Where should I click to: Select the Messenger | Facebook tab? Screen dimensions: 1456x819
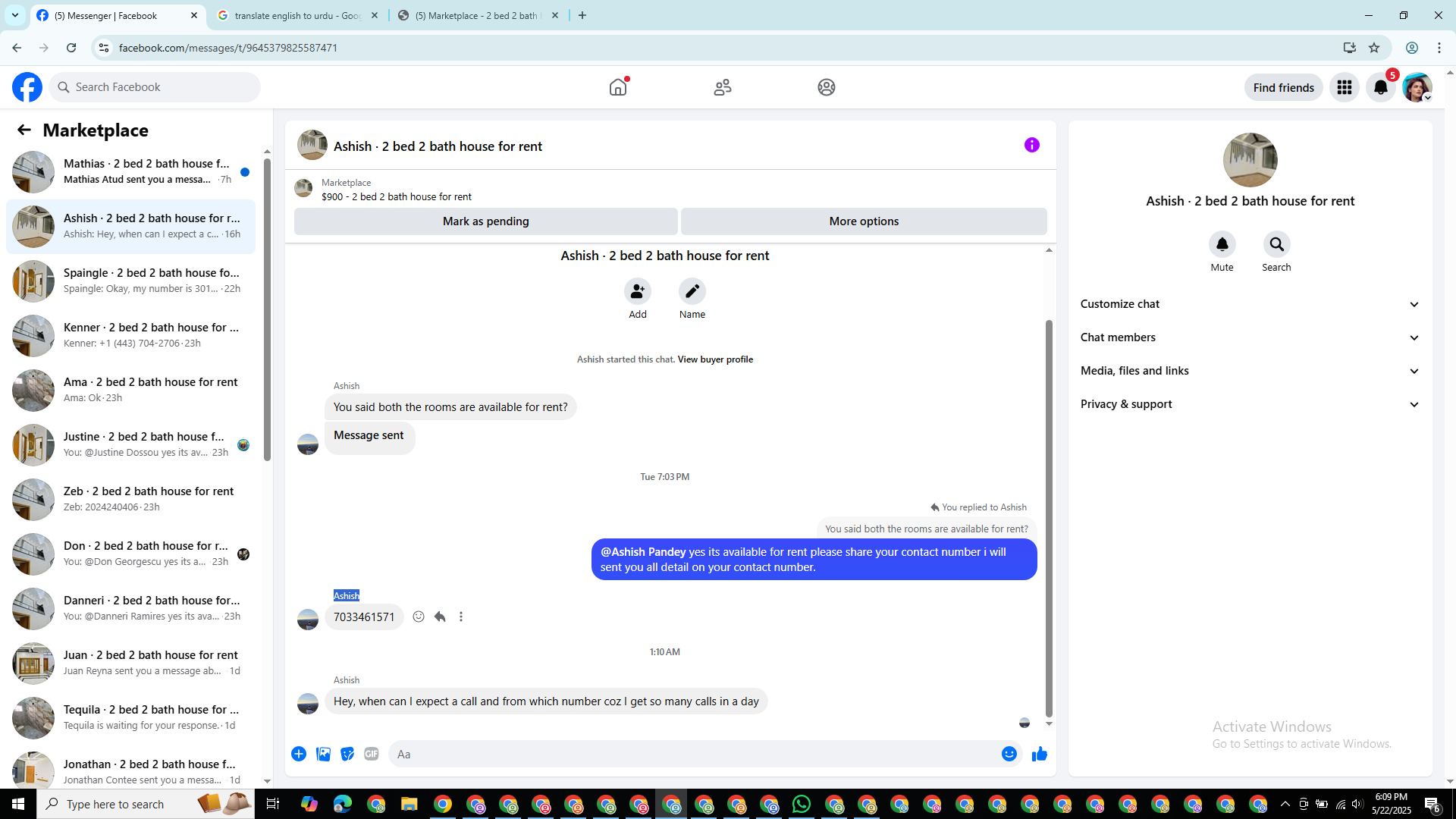point(118,15)
